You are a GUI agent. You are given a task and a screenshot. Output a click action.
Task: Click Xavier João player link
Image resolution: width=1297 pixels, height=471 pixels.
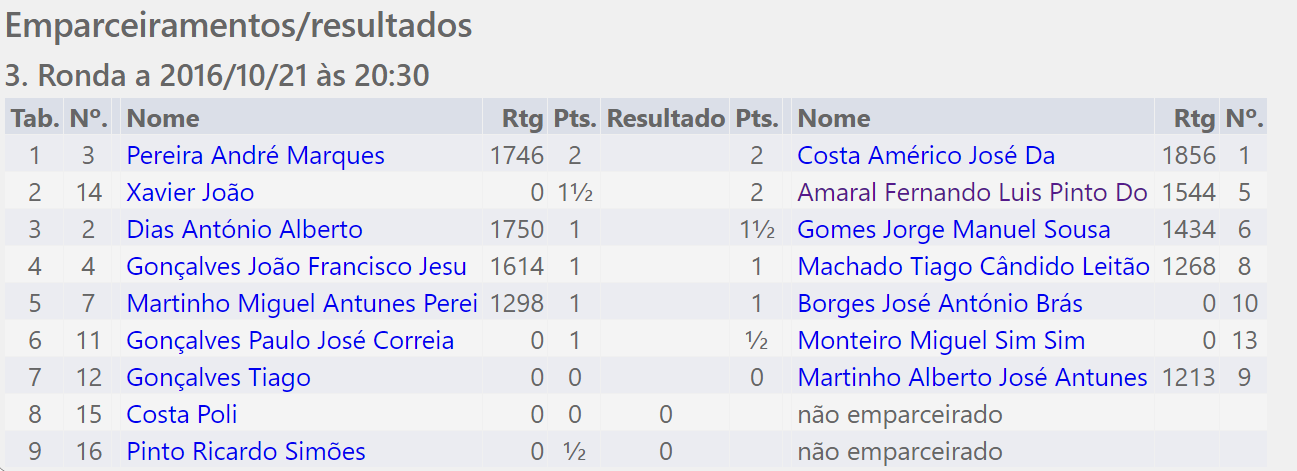click(x=190, y=193)
